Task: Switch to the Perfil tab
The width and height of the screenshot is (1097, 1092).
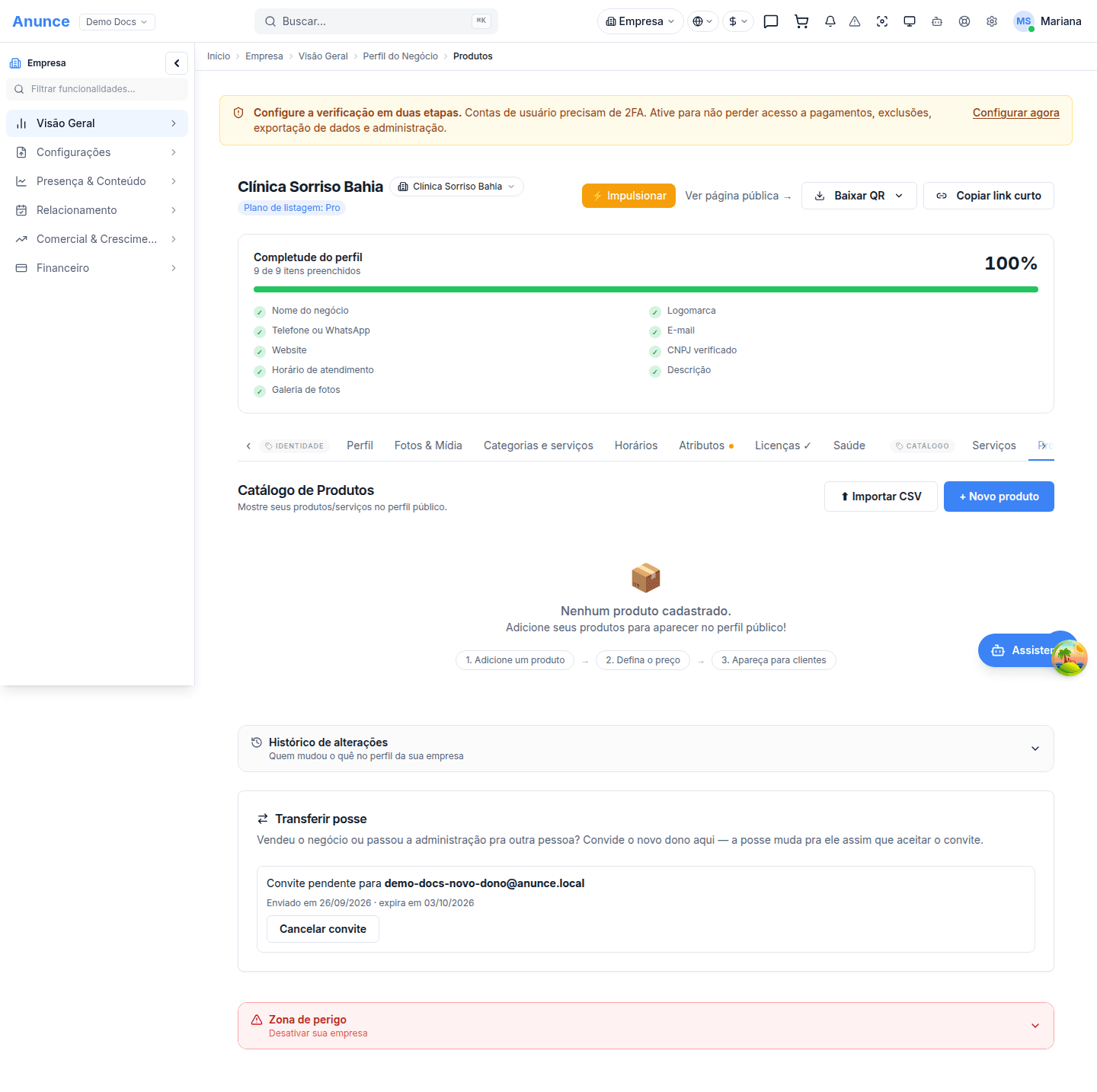Action: click(x=360, y=445)
